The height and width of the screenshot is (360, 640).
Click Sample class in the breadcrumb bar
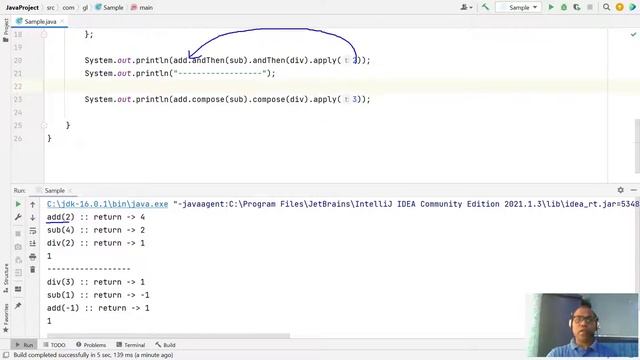pyautogui.click(x=109, y=7)
